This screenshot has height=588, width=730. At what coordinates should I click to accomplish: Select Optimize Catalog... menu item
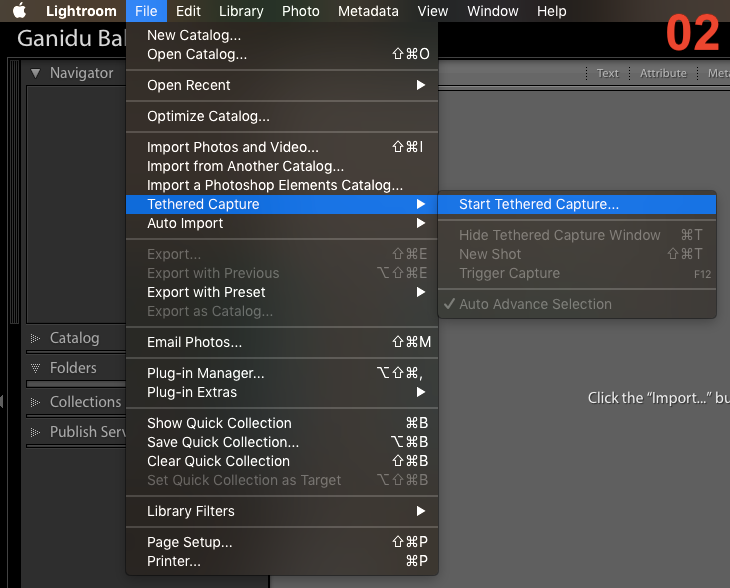(282, 116)
